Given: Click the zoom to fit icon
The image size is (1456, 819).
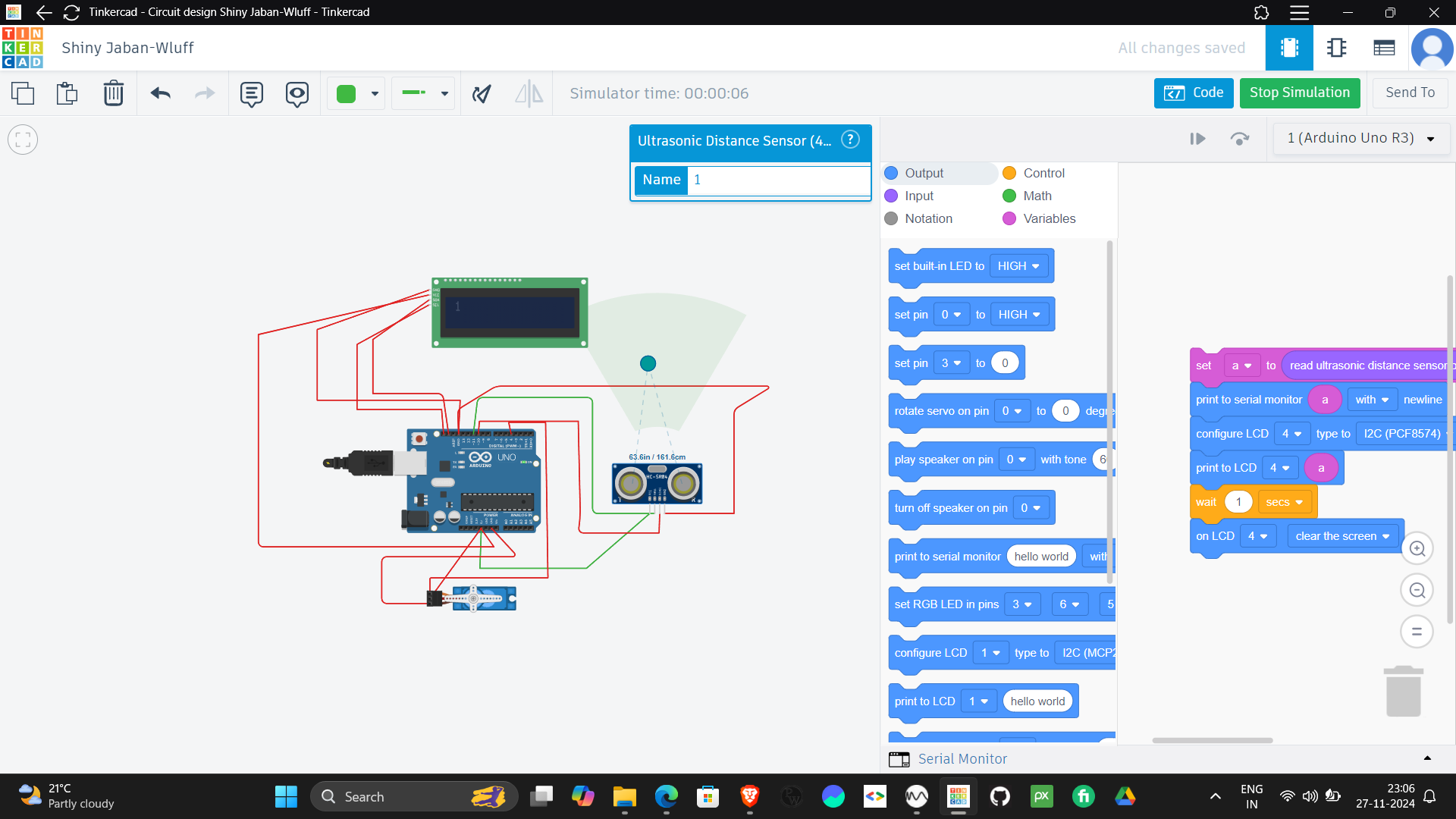Looking at the screenshot, I should 23,140.
